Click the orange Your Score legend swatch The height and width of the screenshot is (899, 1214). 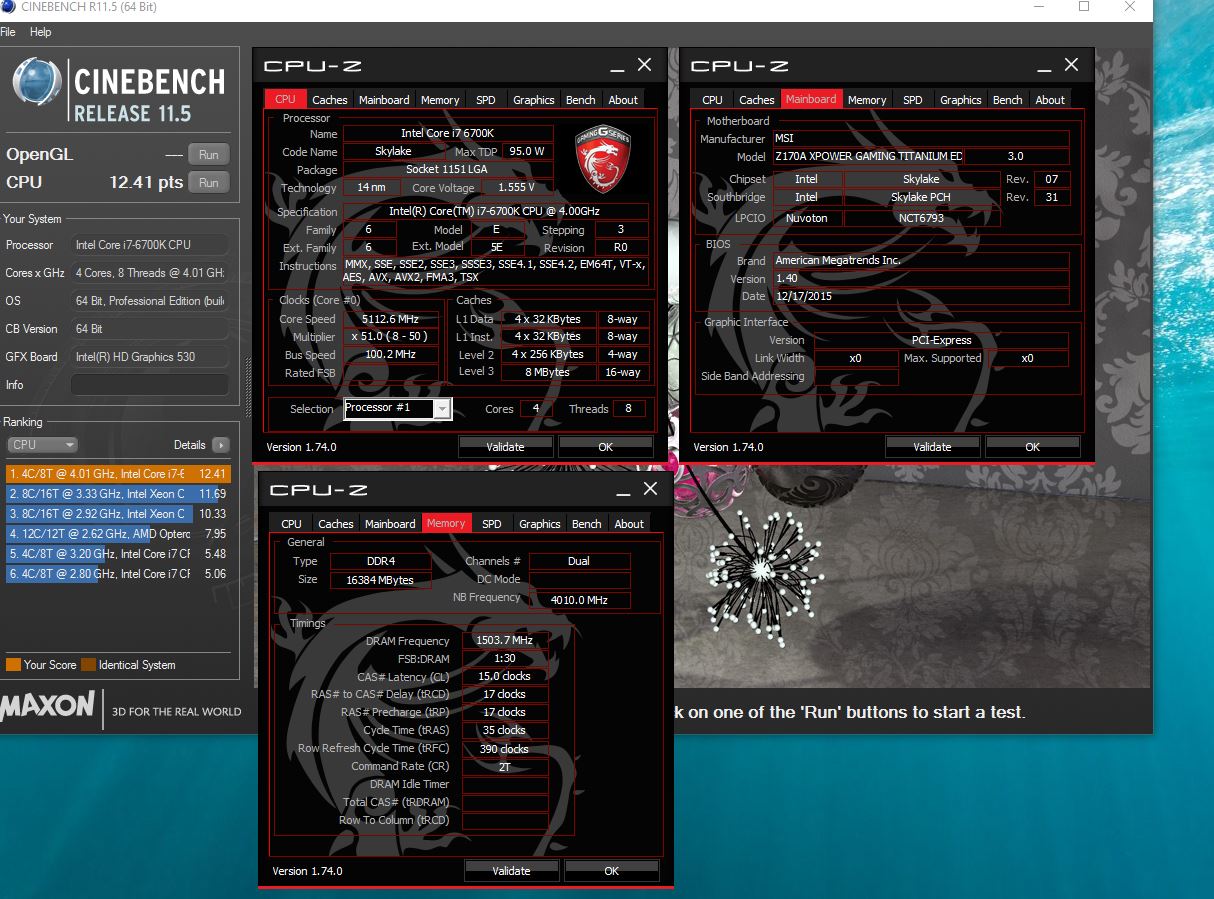13,665
